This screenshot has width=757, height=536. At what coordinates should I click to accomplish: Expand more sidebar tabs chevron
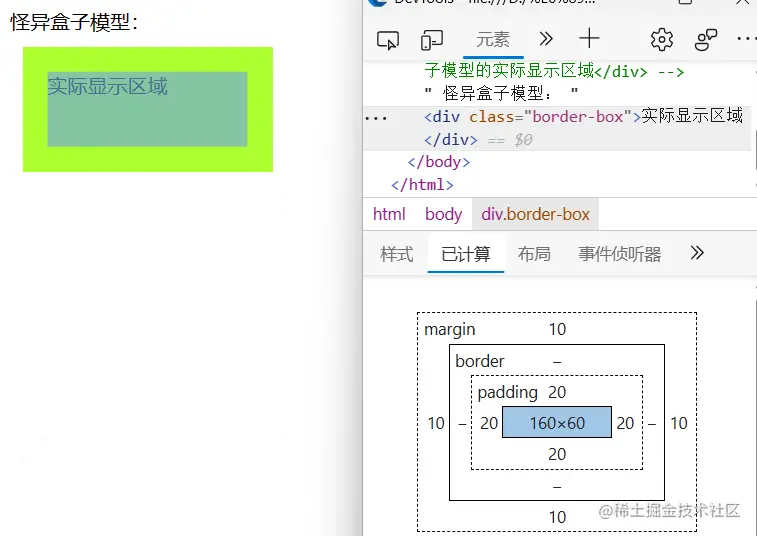[x=697, y=253]
